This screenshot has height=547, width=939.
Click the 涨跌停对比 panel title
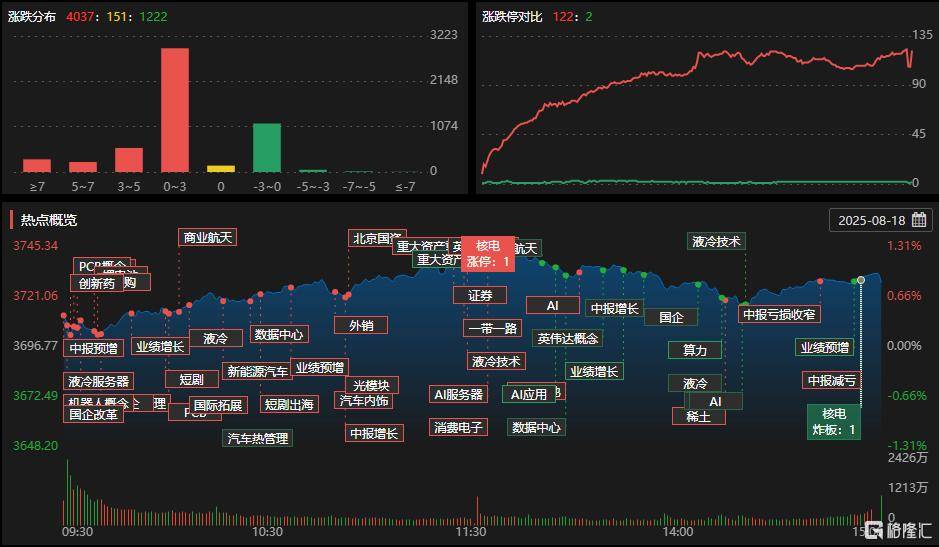tap(512, 17)
